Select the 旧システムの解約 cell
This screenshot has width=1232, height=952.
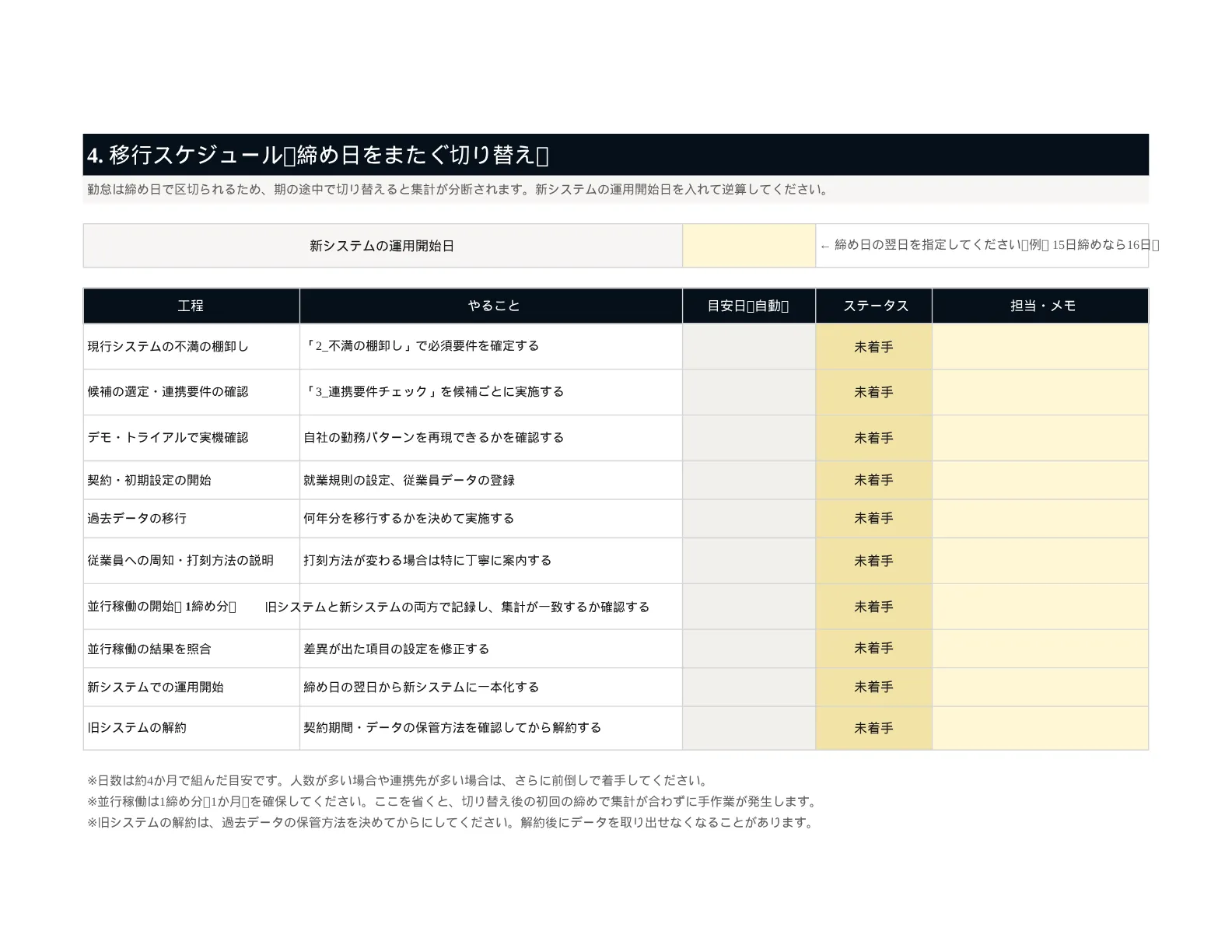click(191, 728)
